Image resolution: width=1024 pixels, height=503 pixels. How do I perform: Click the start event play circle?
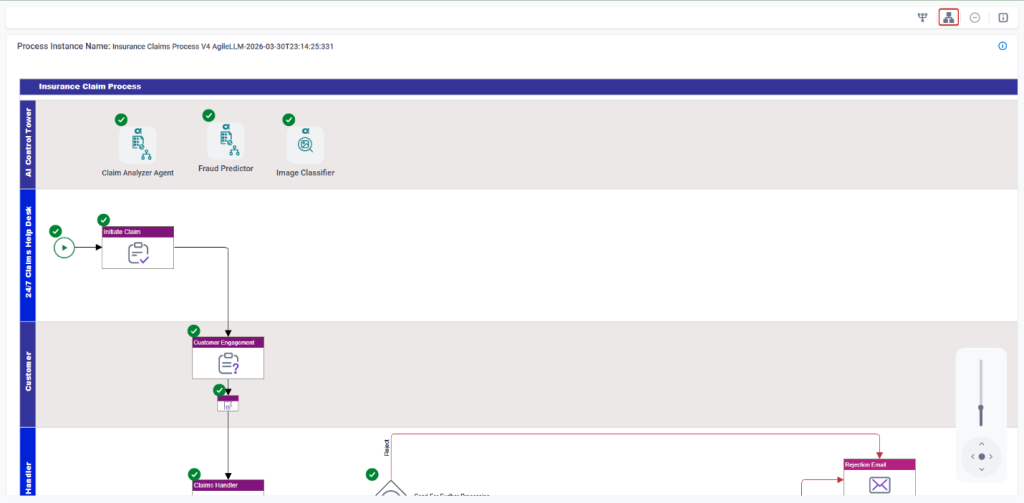point(64,247)
